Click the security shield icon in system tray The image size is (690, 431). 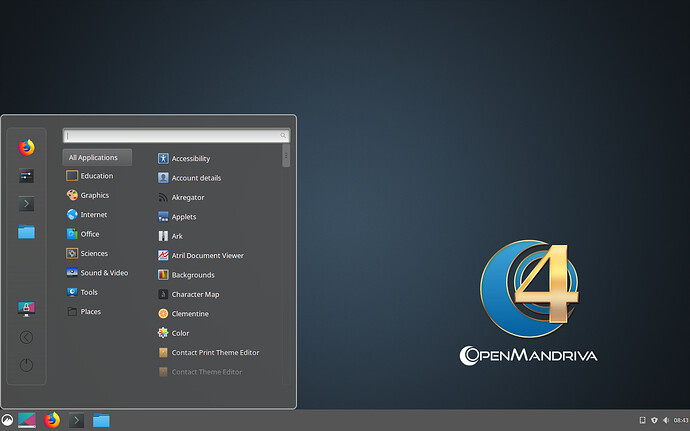654,420
